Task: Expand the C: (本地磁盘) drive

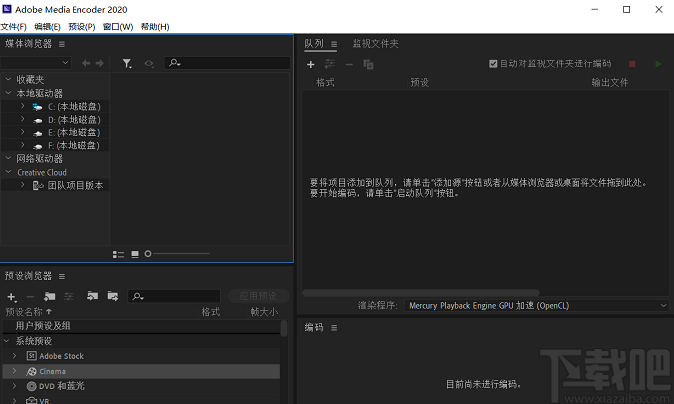Action: click(x=23, y=106)
